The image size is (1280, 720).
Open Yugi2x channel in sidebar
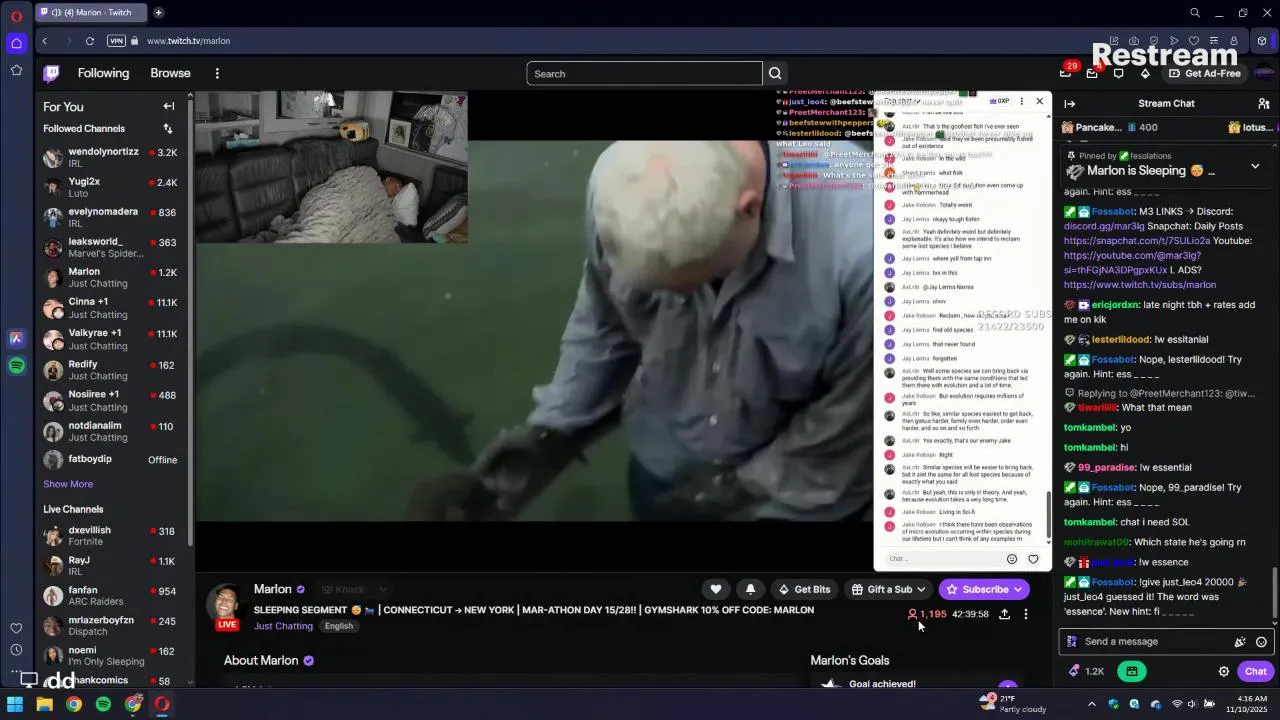(110, 188)
